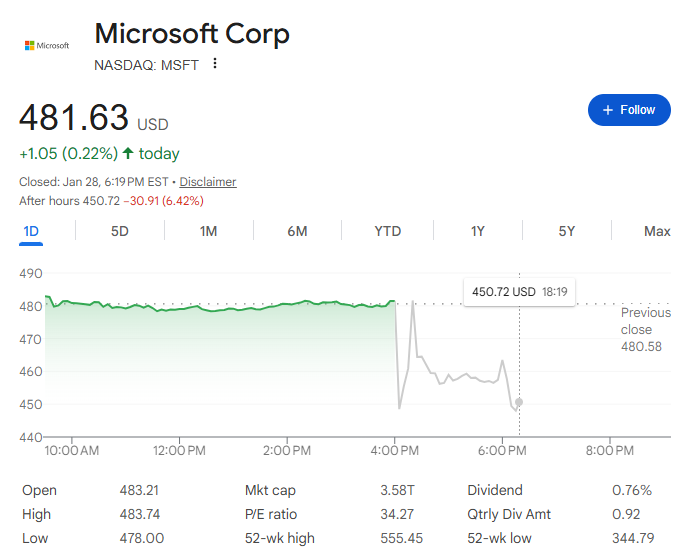Image resolution: width=690 pixels, height=554 pixels.
Task: Show the 1M chart range
Action: coord(208,231)
